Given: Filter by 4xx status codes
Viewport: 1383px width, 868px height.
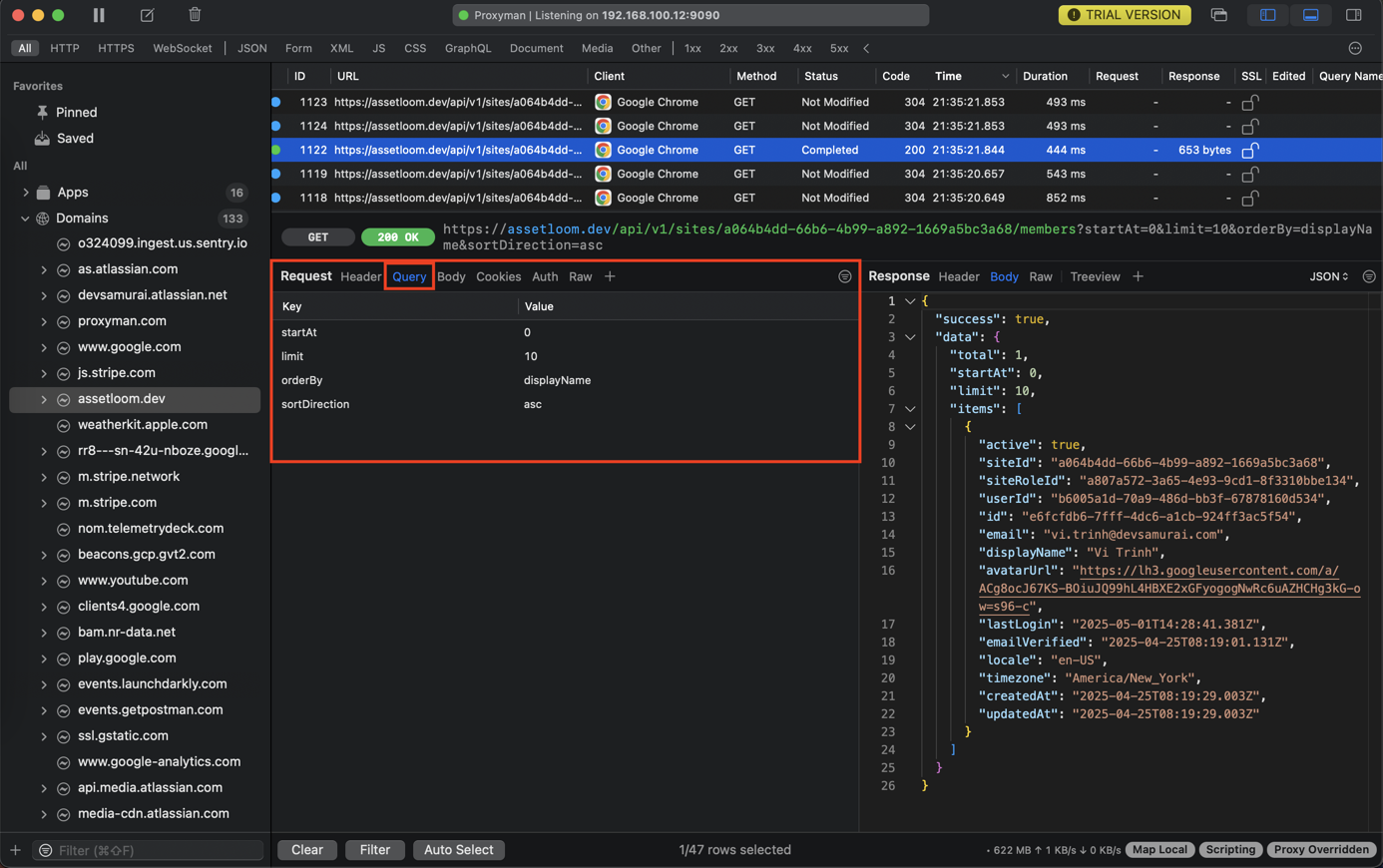Looking at the screenshot, I should tap(802, 48).
